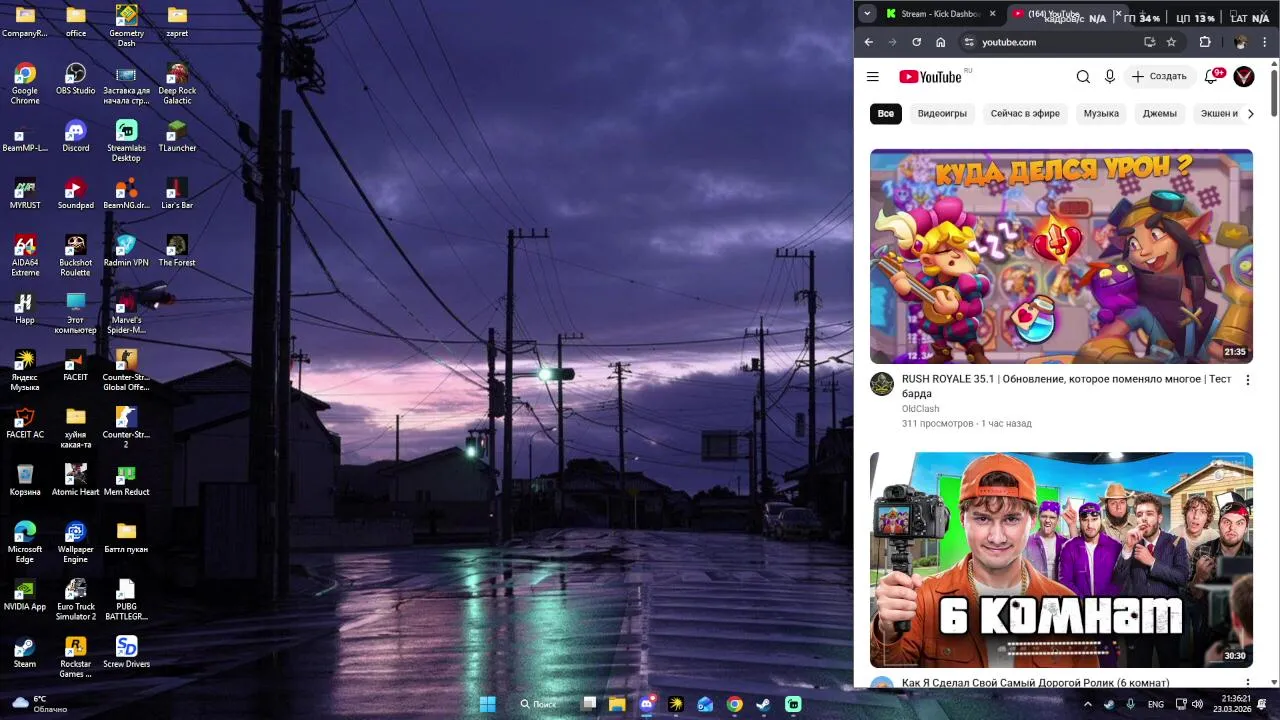Select the Все category chip
The height and width of the screenshot is (720, 1280).
886,114
